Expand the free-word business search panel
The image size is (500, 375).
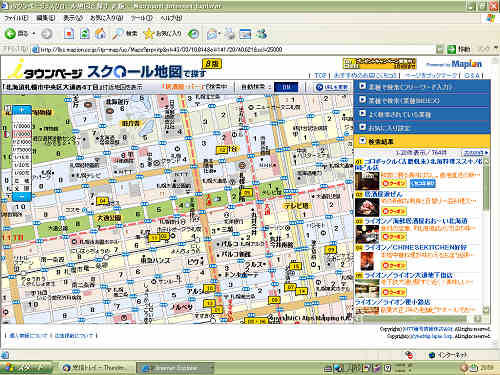click(422, 86)
